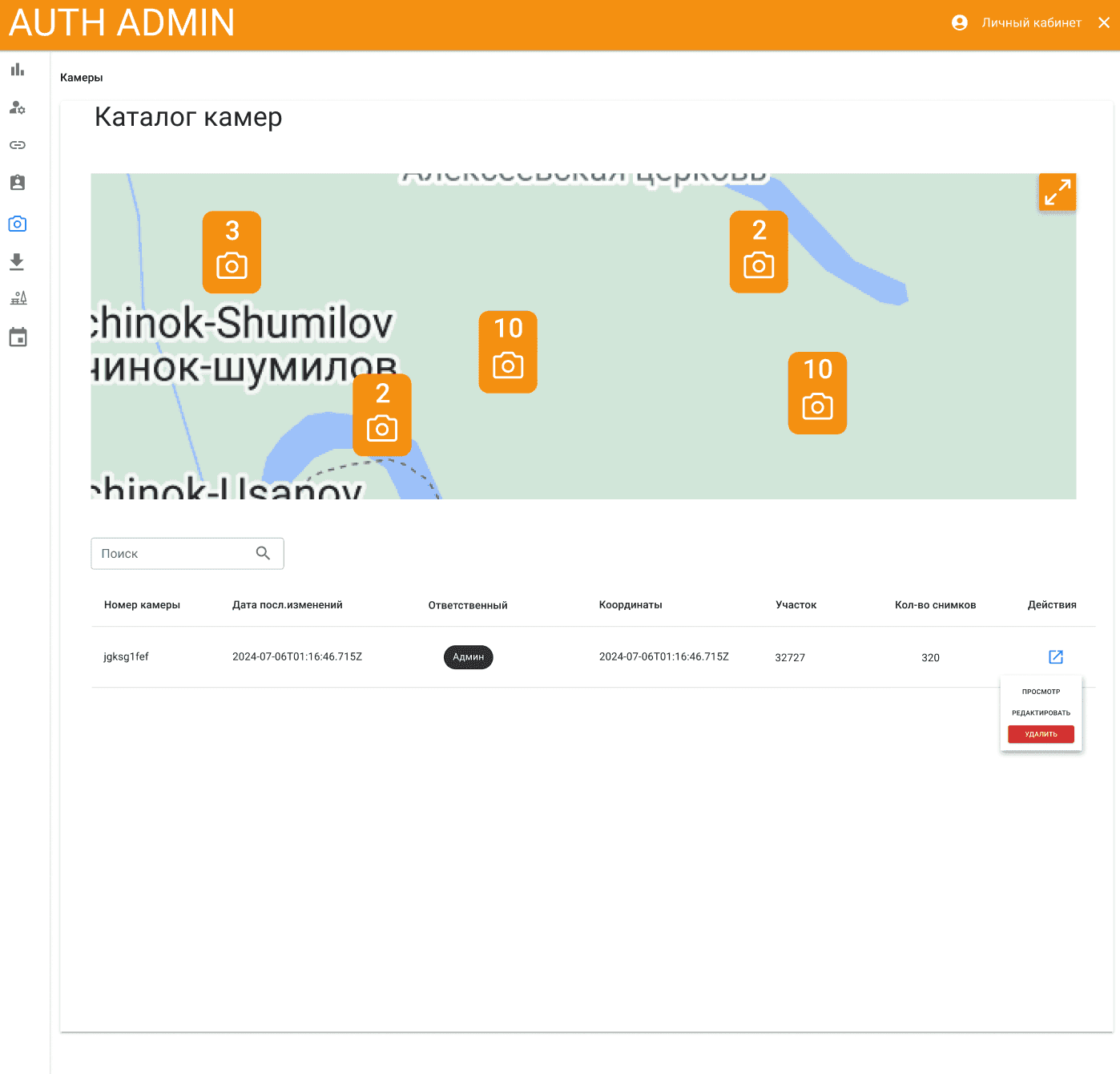Open the user settings sidebar icon
The width and height of the screenshot is (1120, 1074).
18,107
